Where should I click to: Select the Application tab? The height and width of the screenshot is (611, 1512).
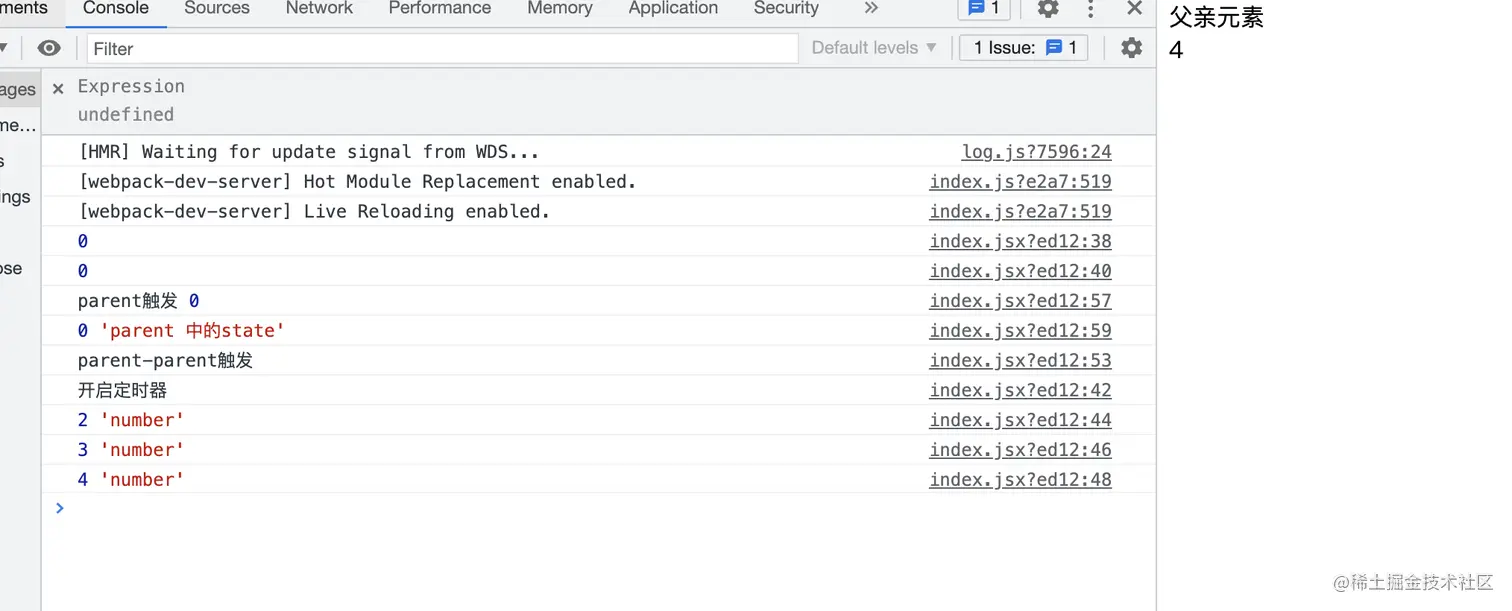pyautogui.click(x=673, y=9)
